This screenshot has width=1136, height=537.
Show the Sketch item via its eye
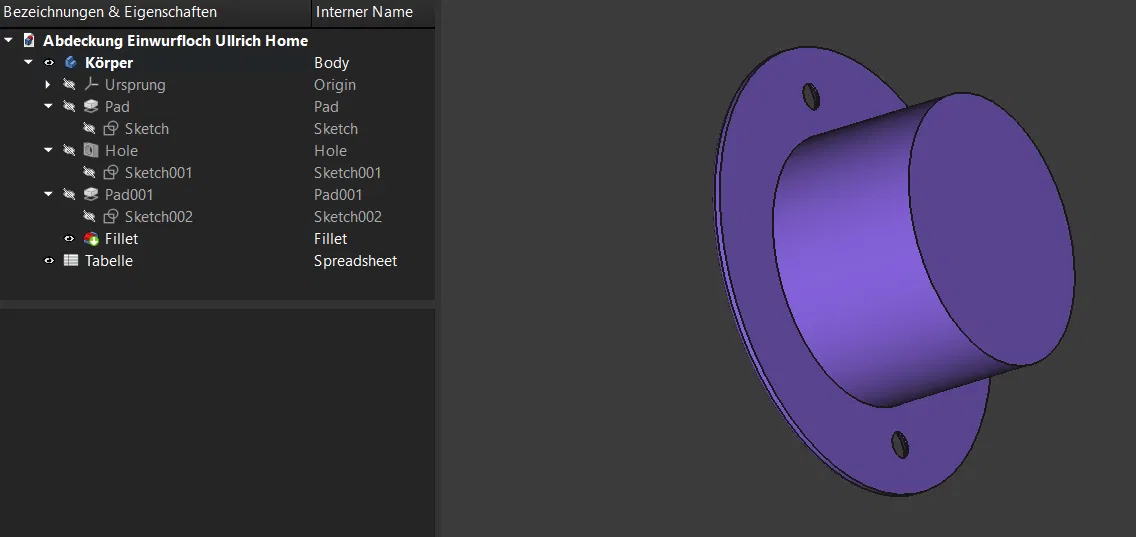pyautogui.click(x=89, y=129)
